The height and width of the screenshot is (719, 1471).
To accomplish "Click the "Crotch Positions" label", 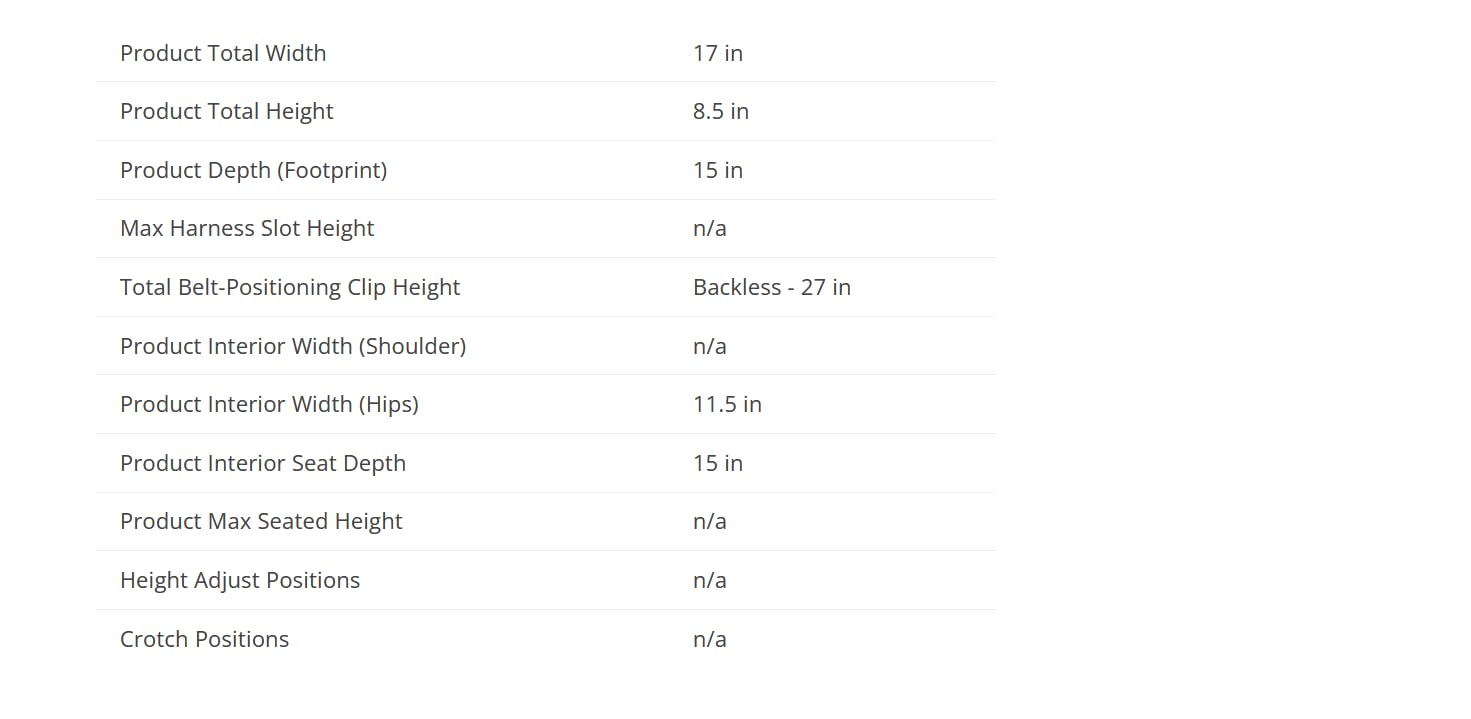I will pos(204,639).
